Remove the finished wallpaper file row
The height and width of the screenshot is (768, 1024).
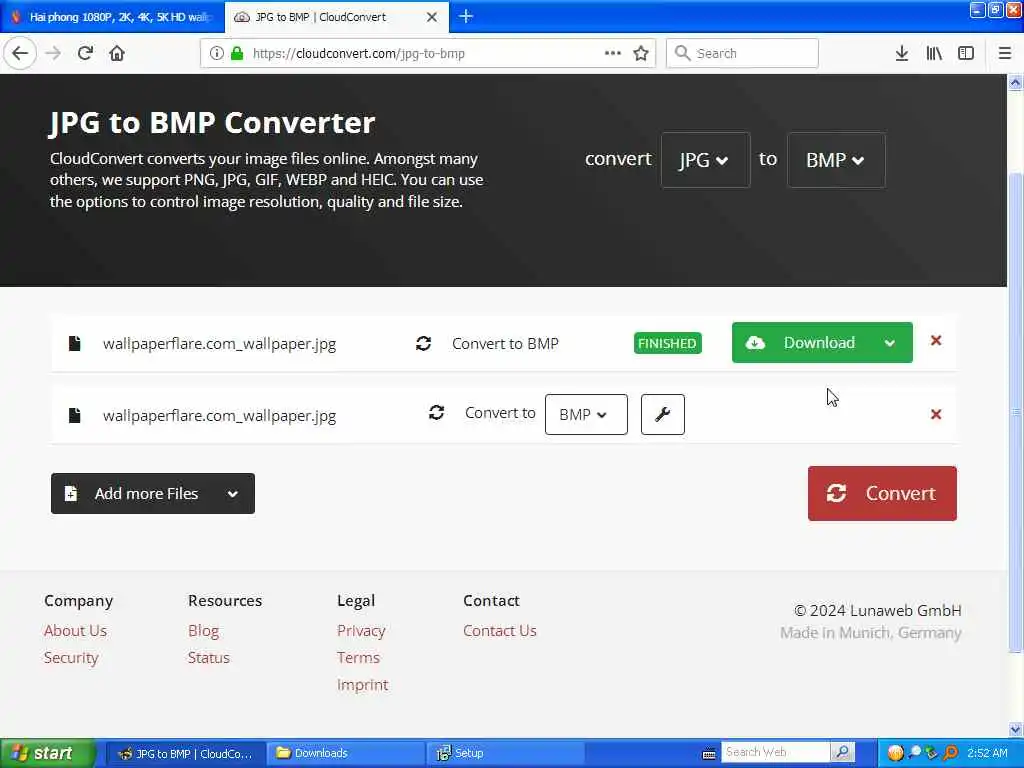click(936, 340)
